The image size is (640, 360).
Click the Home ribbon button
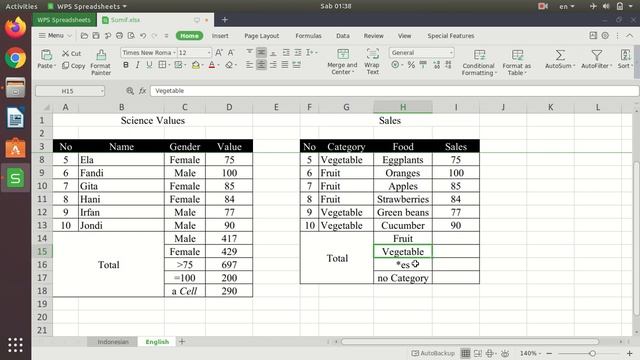tap(189, 36)
